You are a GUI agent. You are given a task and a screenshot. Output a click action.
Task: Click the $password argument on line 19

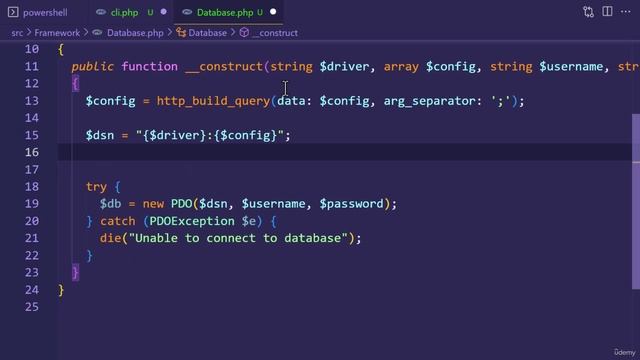[x=351, y=204]
